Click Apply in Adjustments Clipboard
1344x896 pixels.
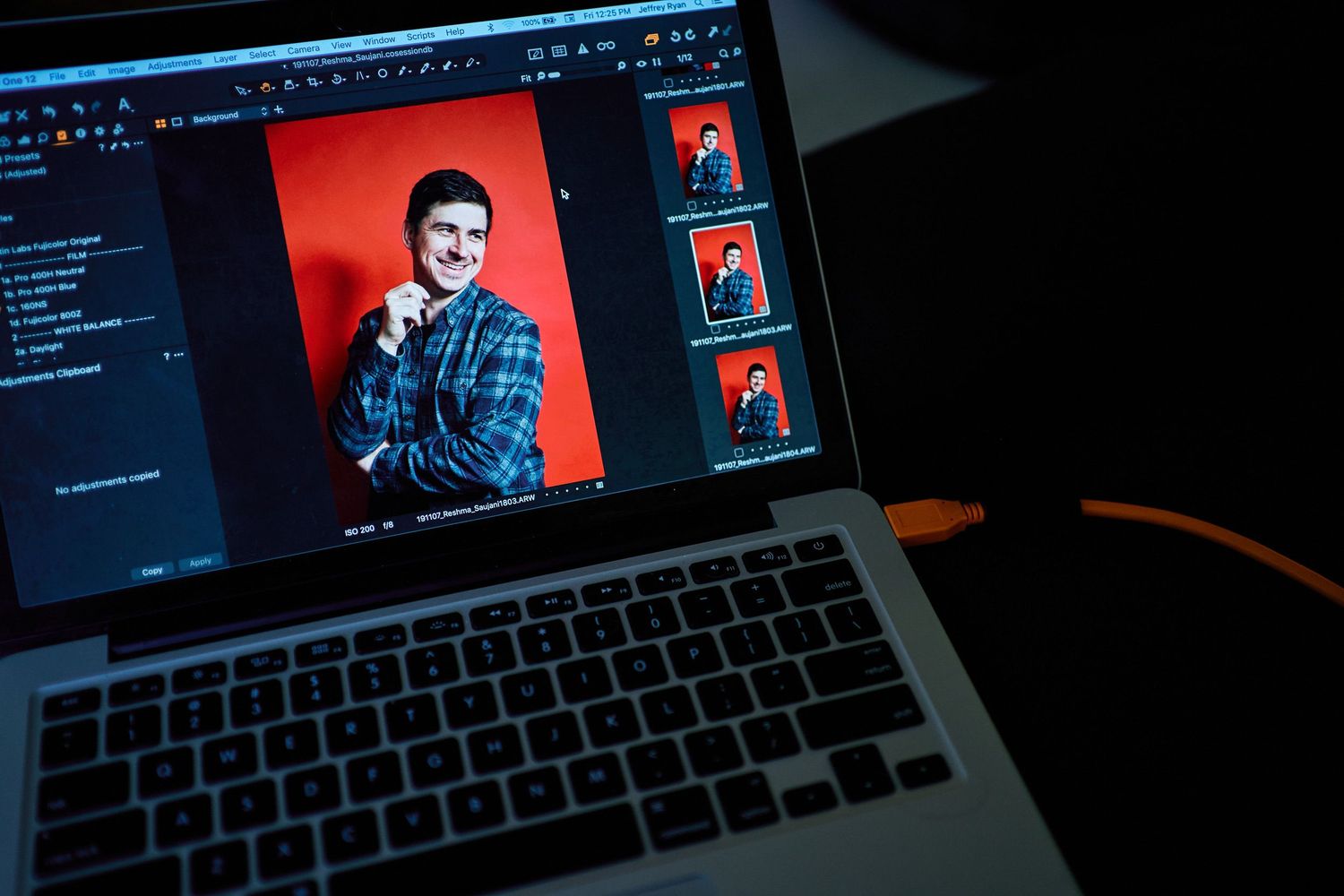coord(200,562)
